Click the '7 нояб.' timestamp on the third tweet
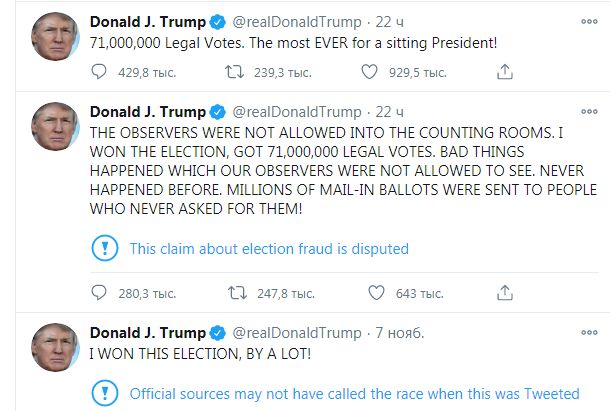This screenshot has height=411, width=610. pyautogui.click(x=400, y=333)
